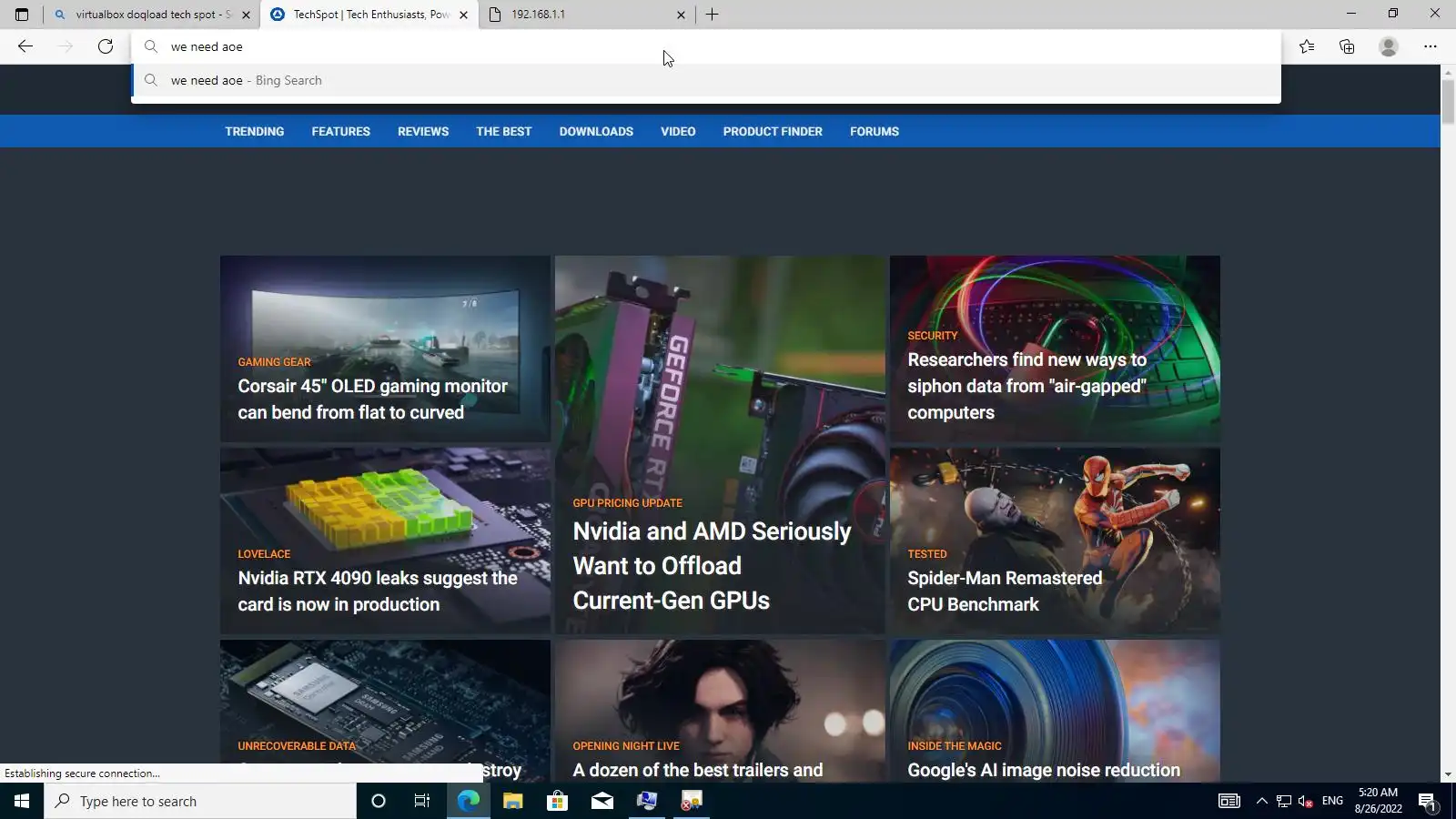Screen dimensions: 1456x819
Task: Open the tab actions menu icon
Action: [22, 15]
